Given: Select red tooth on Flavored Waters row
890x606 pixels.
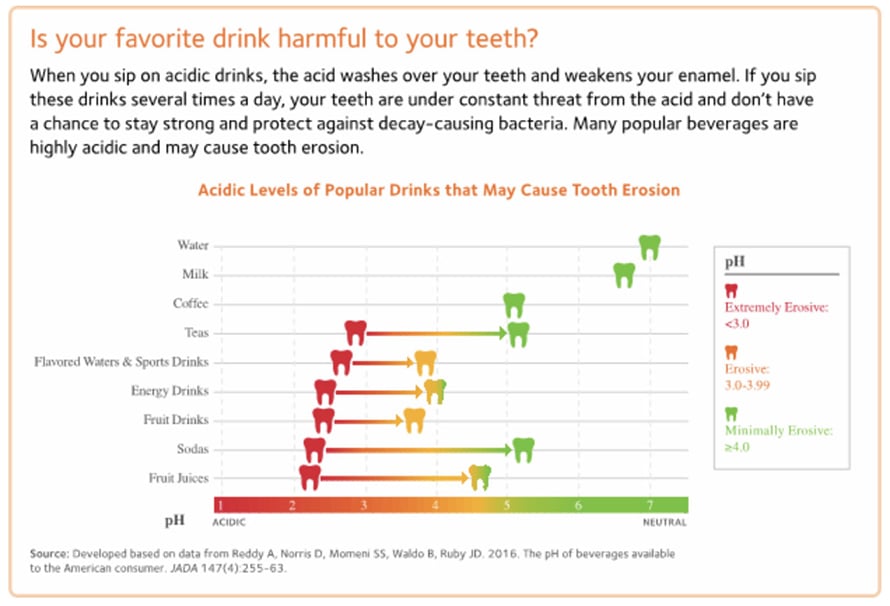Looking at the screenshot, I should click(x=341, y=362).
